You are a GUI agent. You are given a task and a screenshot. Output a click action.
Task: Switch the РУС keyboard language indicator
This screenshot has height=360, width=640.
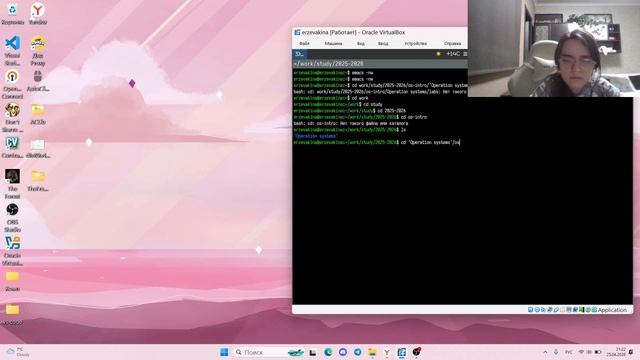[x=568, y=352]
